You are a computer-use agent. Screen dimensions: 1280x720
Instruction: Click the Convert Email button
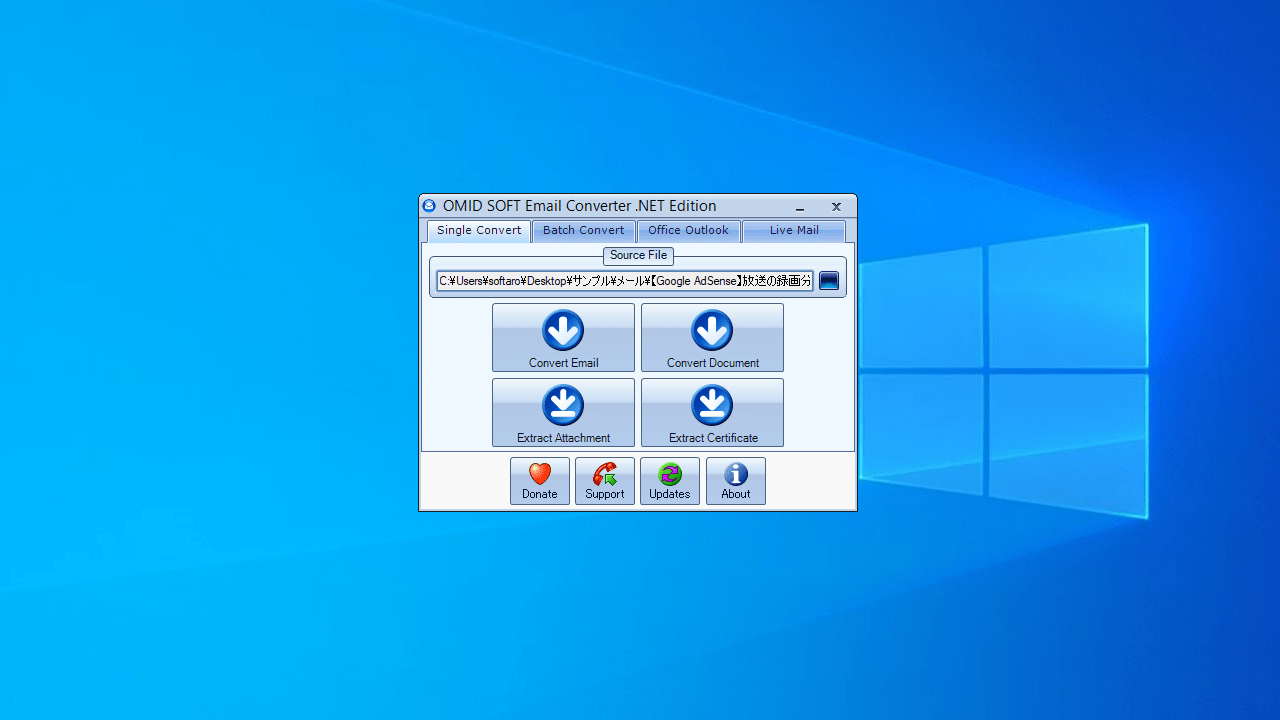(x=563, y=338)
